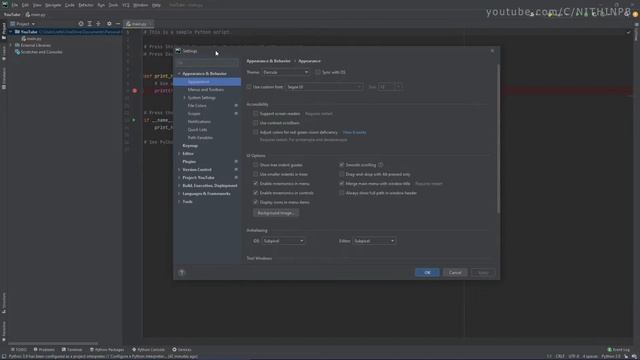Click the project-level marker icon beside Project: YouTube
This screenshot has height=360, width=640.
tap(236, 178)
